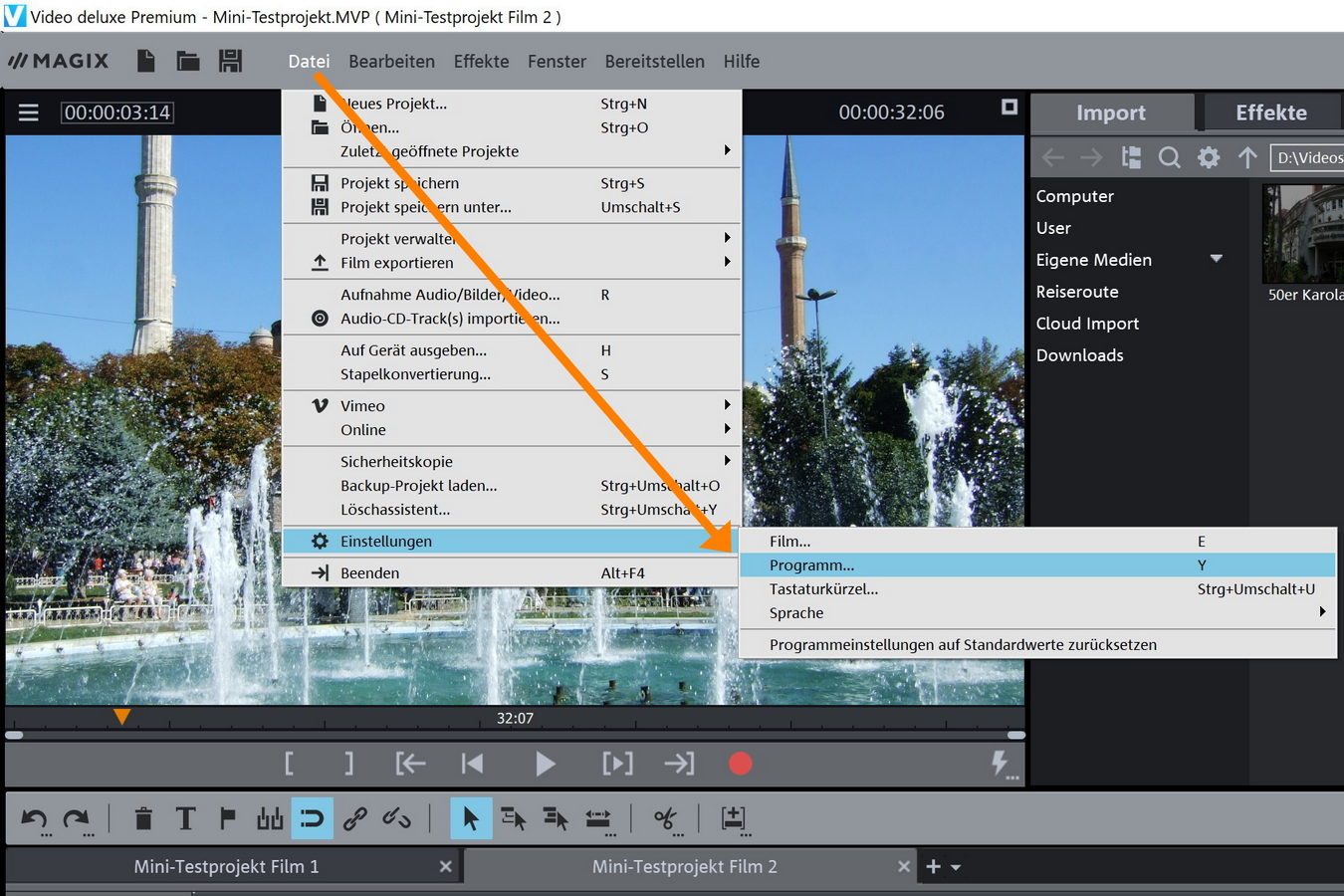Image resolution: width=1344 pixels, height=896 pixels.
Task: Expand the Sicherheitskopie submenu
Action: click(x=512, y=461)
